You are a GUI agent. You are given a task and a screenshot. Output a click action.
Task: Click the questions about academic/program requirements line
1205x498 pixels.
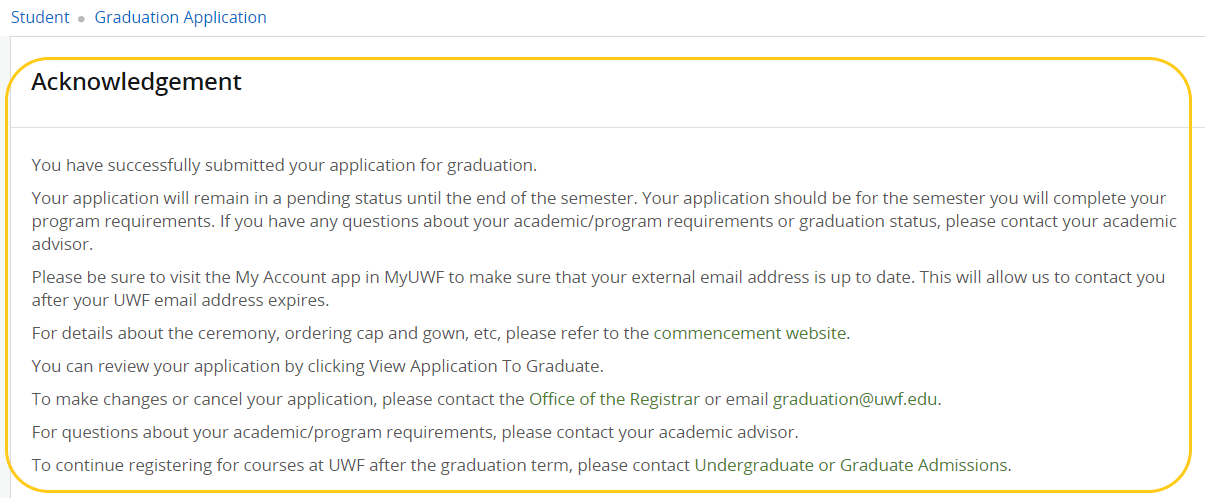(414, 432)
